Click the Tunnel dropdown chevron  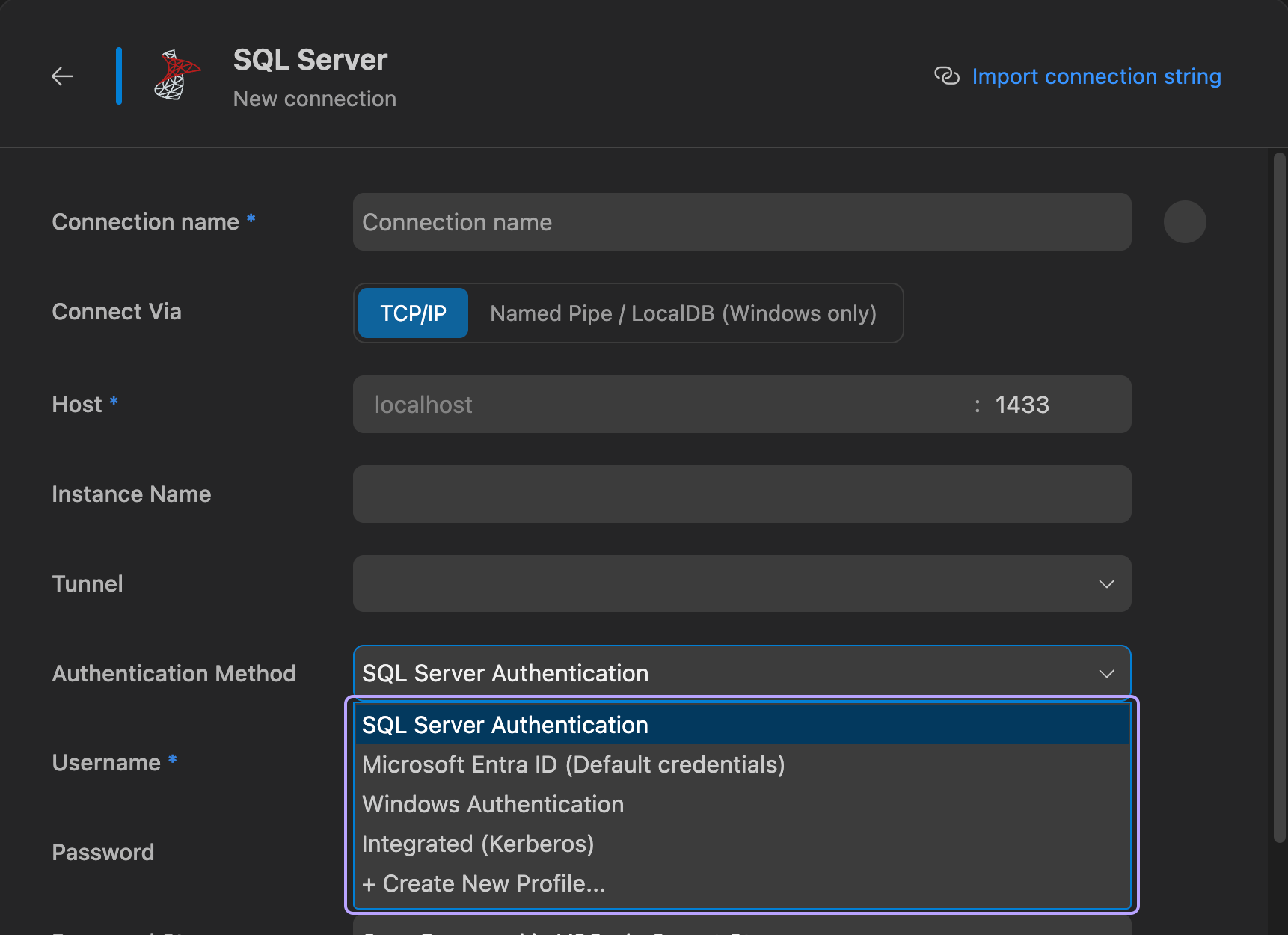[1107, 584]
